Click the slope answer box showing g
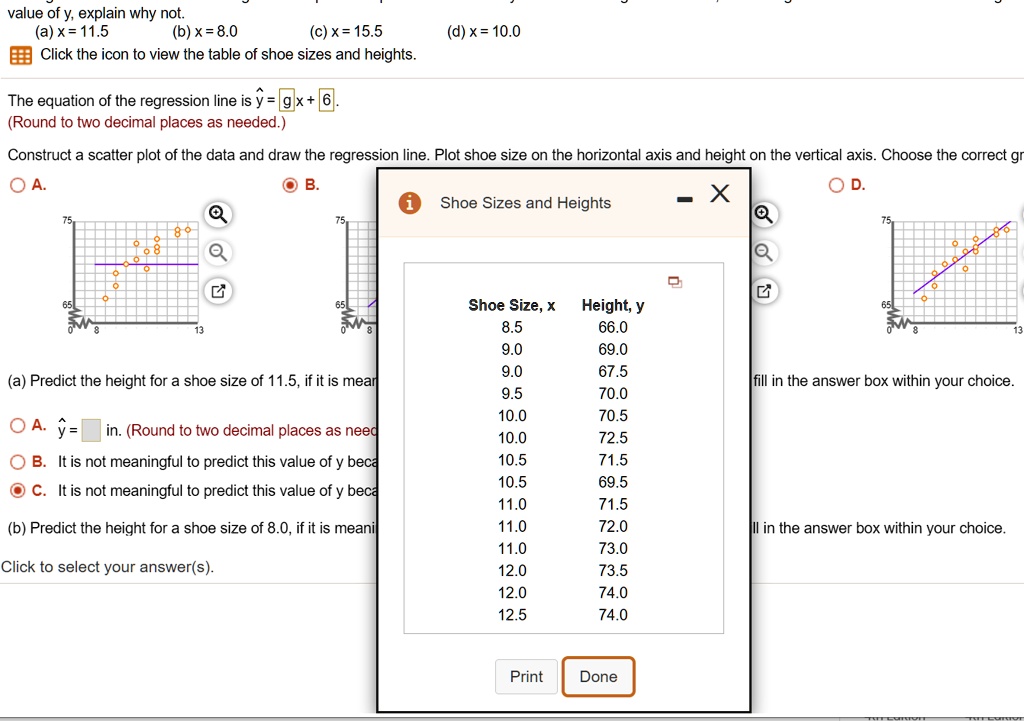Viewport: 1024px width, 721px height. click(288, 100)
